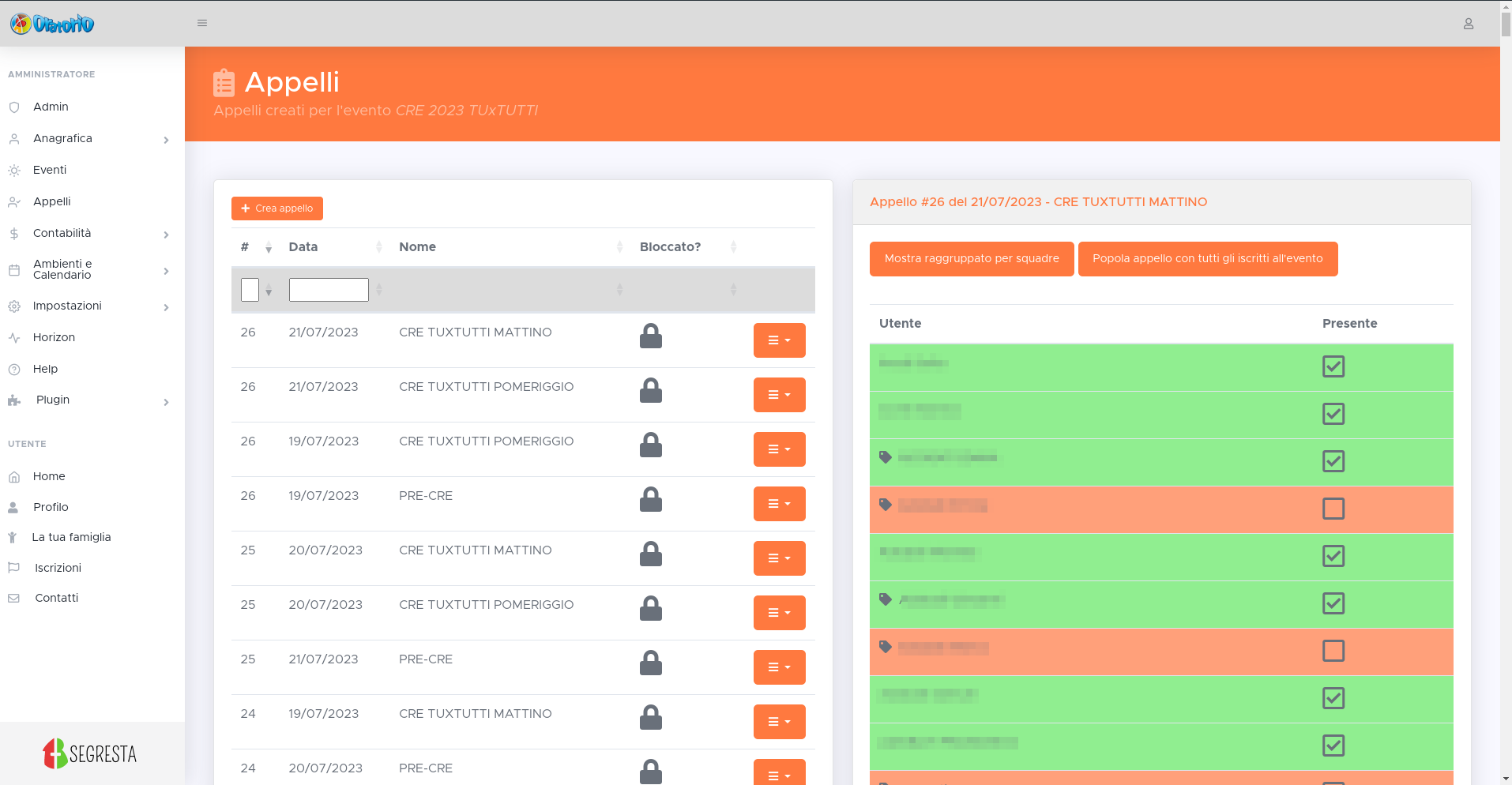Open actions dropdown for 21/07/2023 CRE TUXTUTTI POMERIGGIO

click(778, 395)
